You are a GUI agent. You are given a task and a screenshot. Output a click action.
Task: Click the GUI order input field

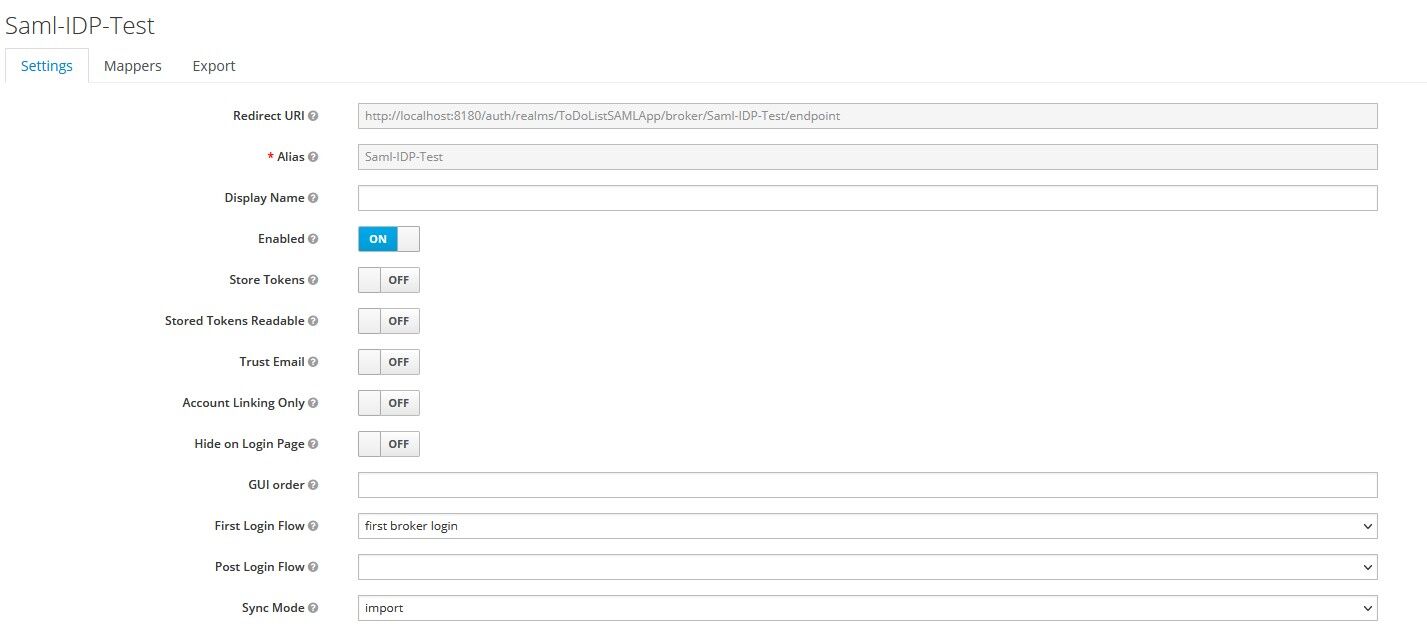pos(866,485)
